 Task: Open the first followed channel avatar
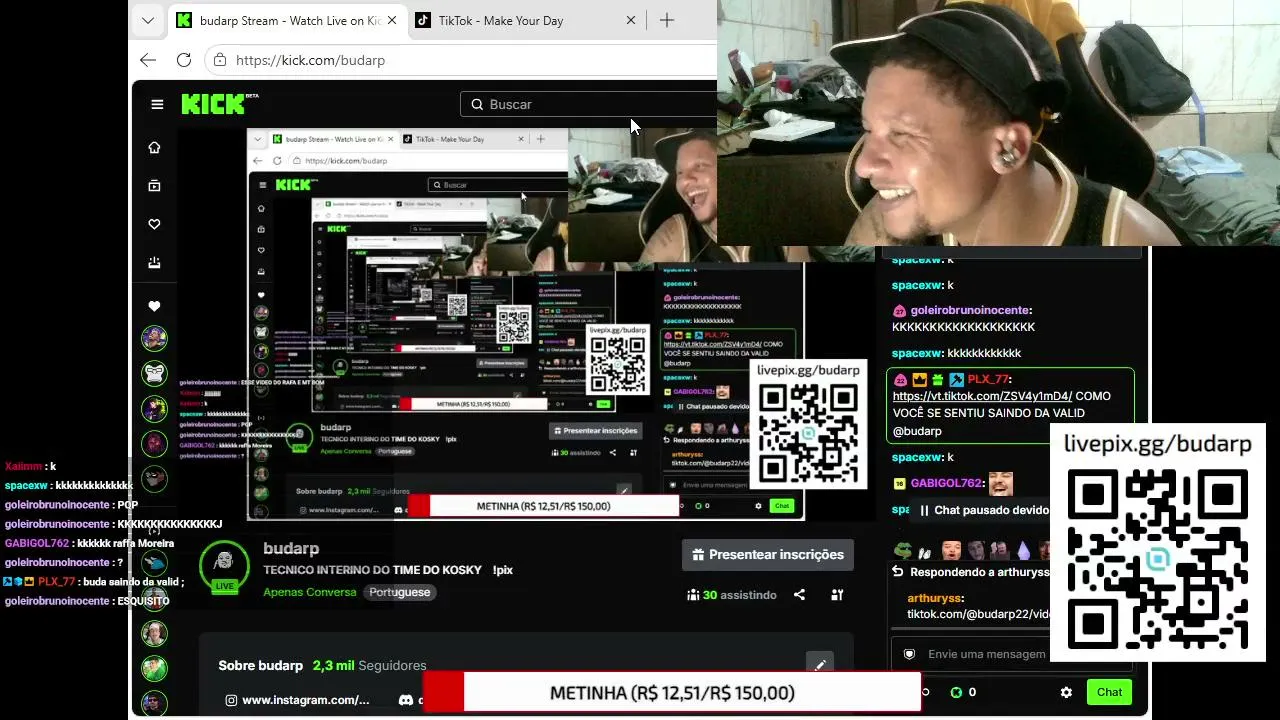point(154,339)
